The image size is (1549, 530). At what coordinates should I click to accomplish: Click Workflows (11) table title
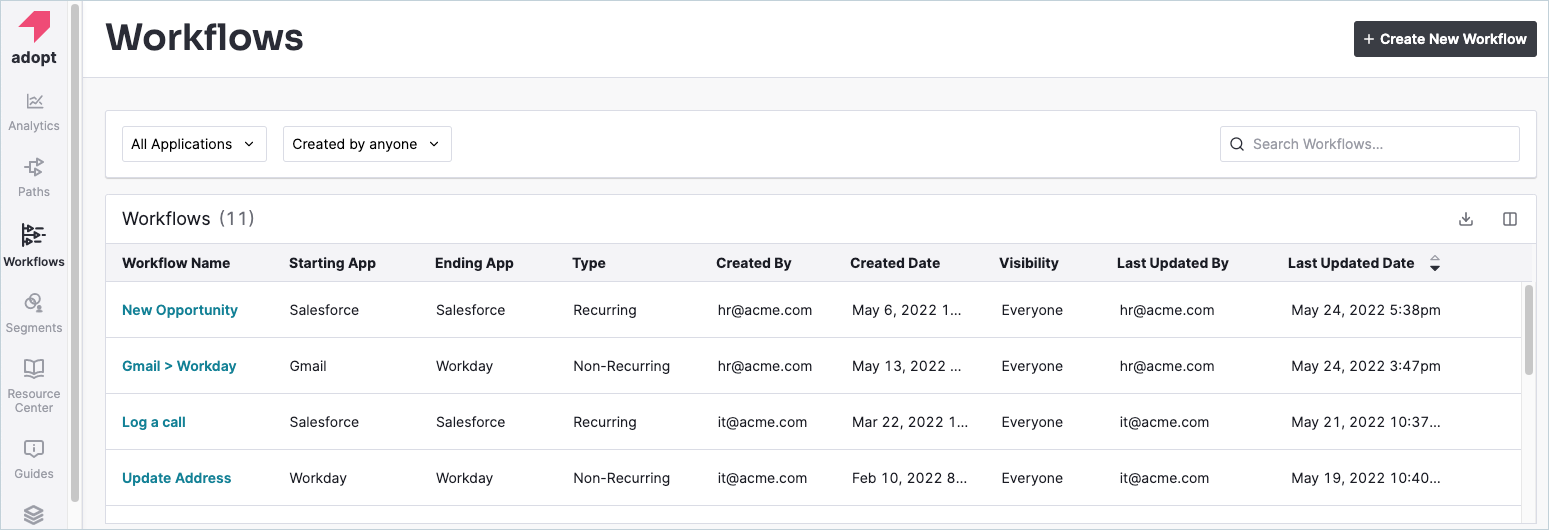click(188, 218)
